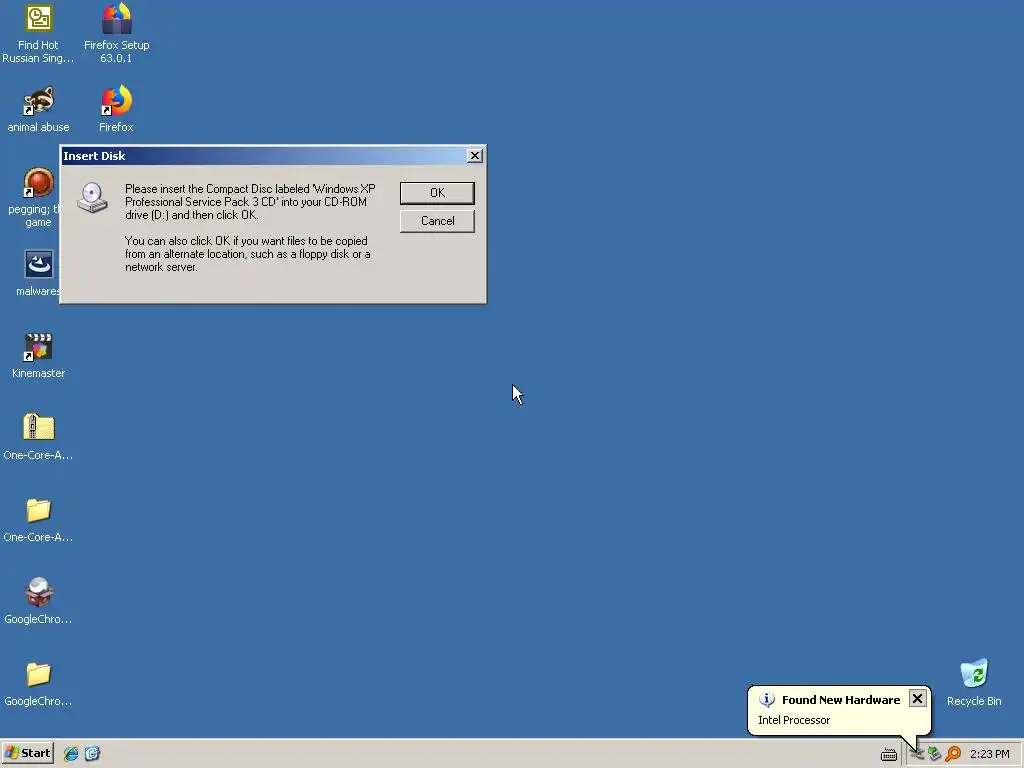Click the CD drive icon in Insert Disk dialog
This screenshot has width=1024, height=768.
(x=92, y=197)
